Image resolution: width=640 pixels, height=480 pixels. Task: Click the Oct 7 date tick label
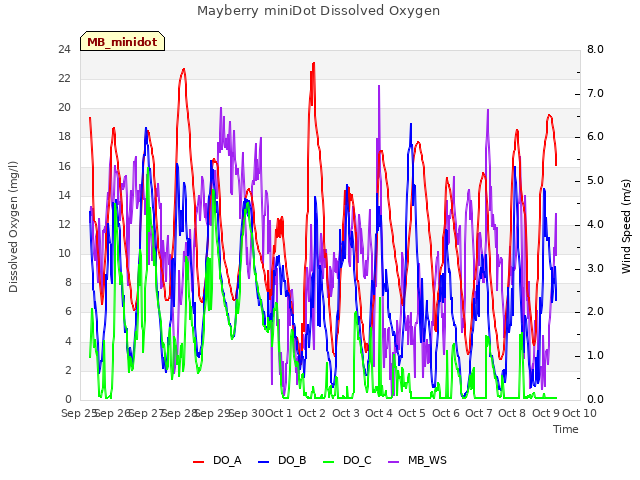coord(479,413)
